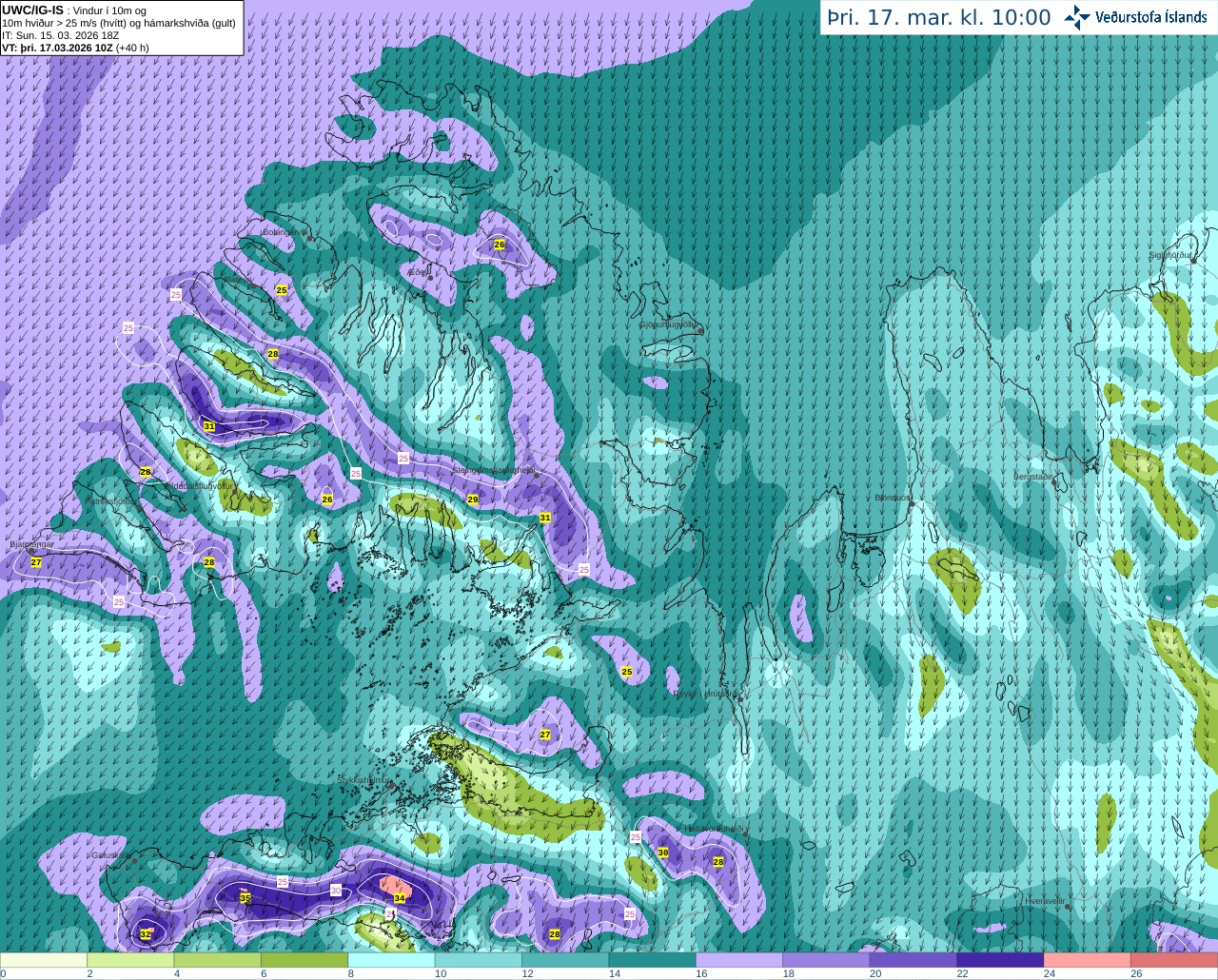Select the olive green 6–8 legend swatch

[x=304, y=960]
